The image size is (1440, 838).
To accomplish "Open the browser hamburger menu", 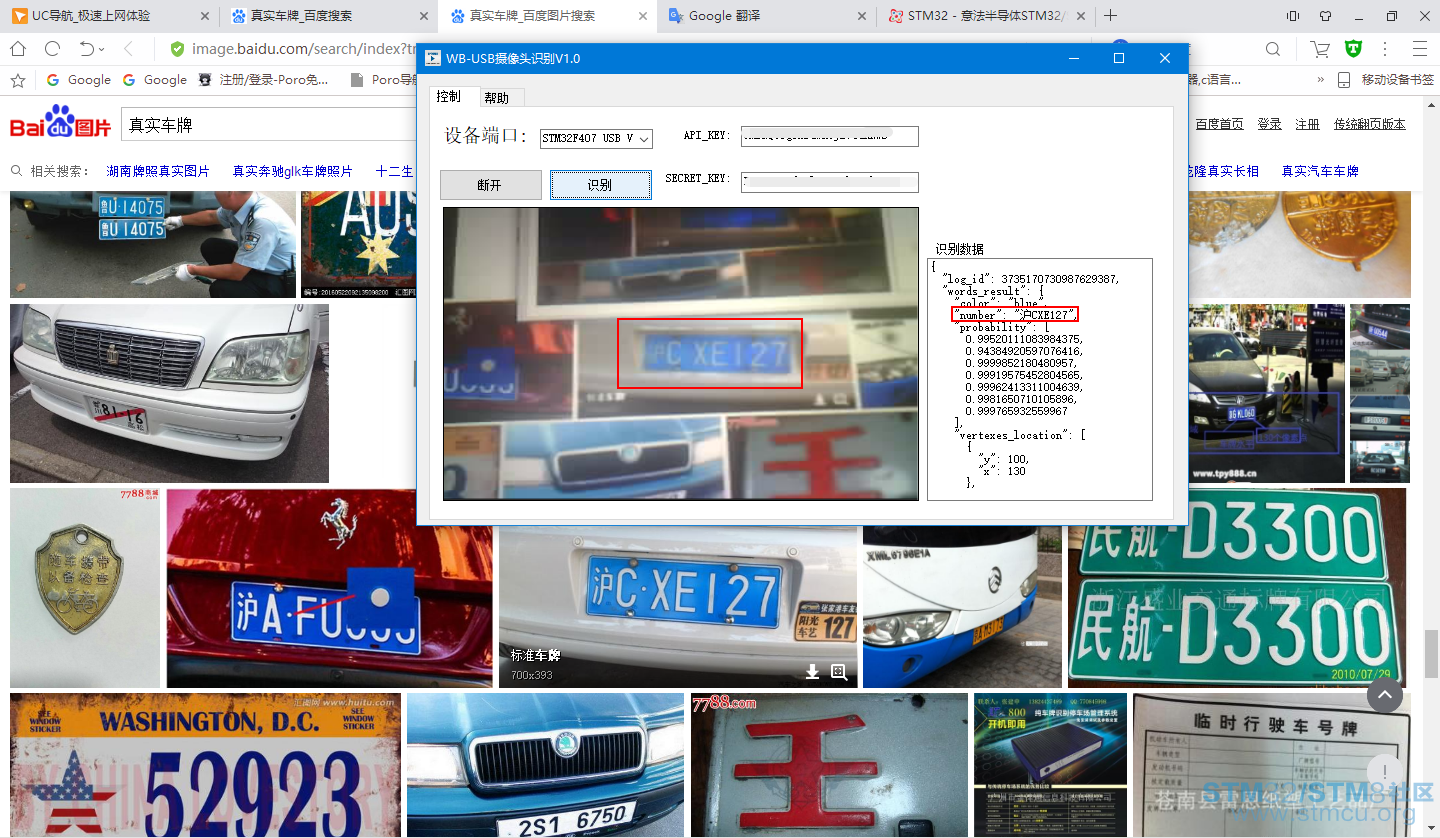I will [1419, 49].
